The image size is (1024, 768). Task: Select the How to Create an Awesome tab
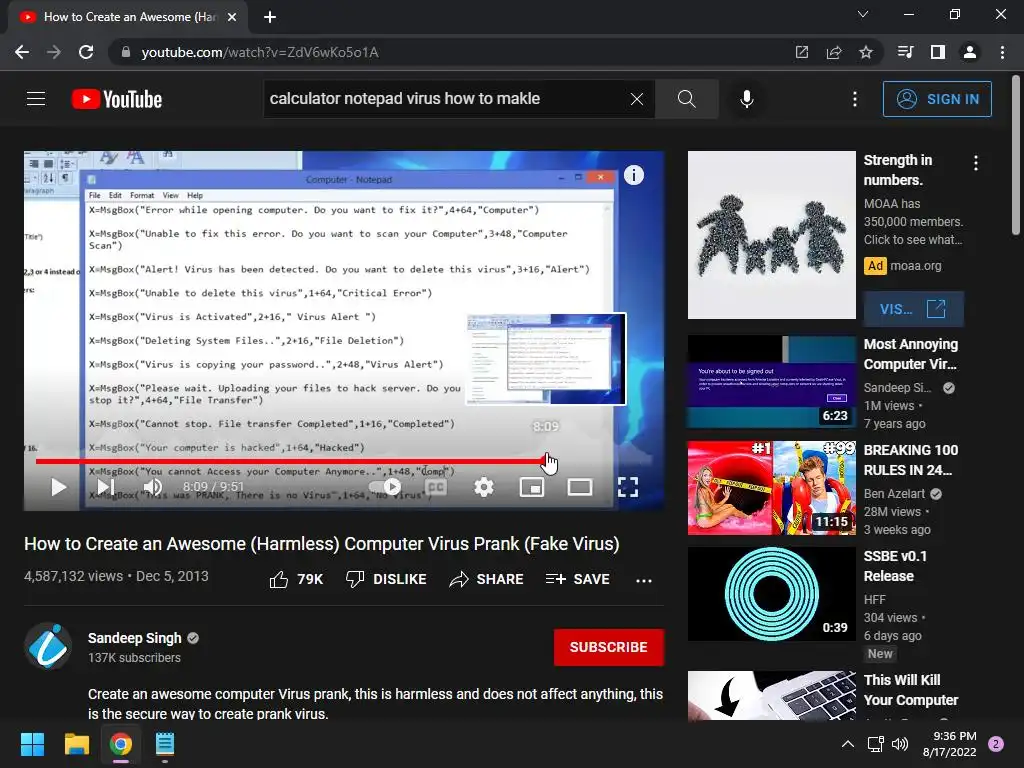(128, 18)
